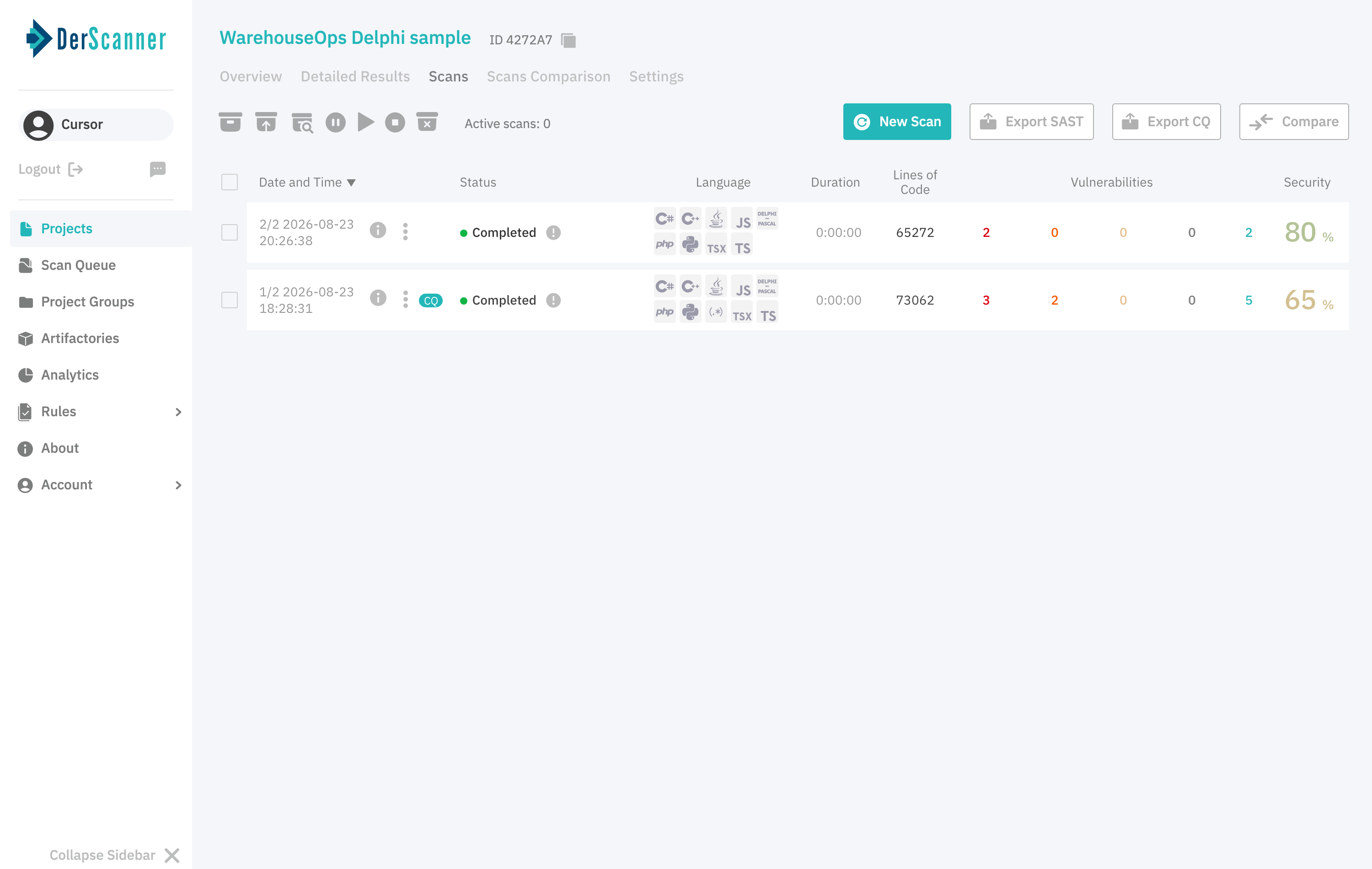Click the Security column header
This screenshot has width=1372, height=869.
[x=1307, y=182]
